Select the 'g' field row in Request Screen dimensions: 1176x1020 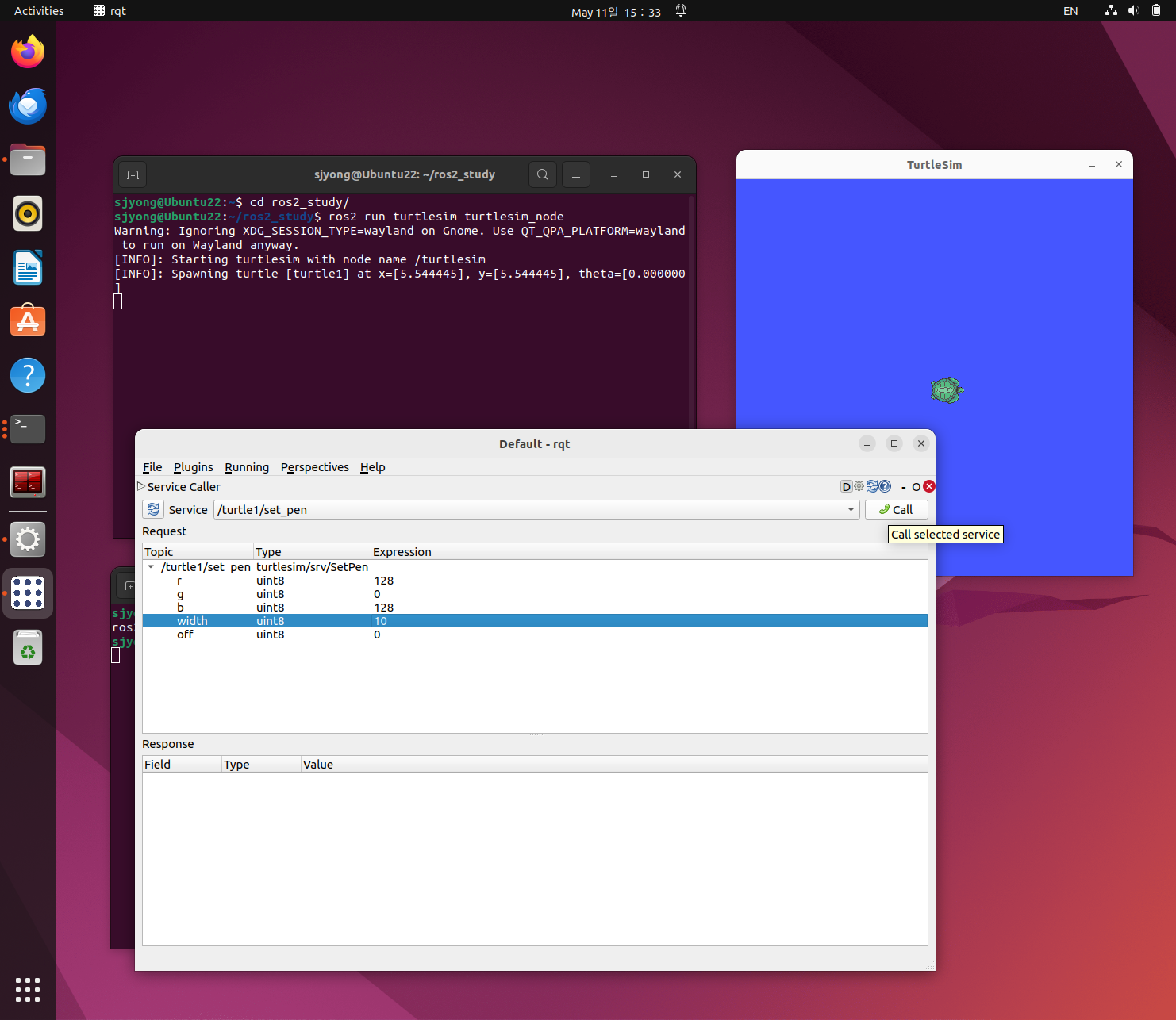535,594
